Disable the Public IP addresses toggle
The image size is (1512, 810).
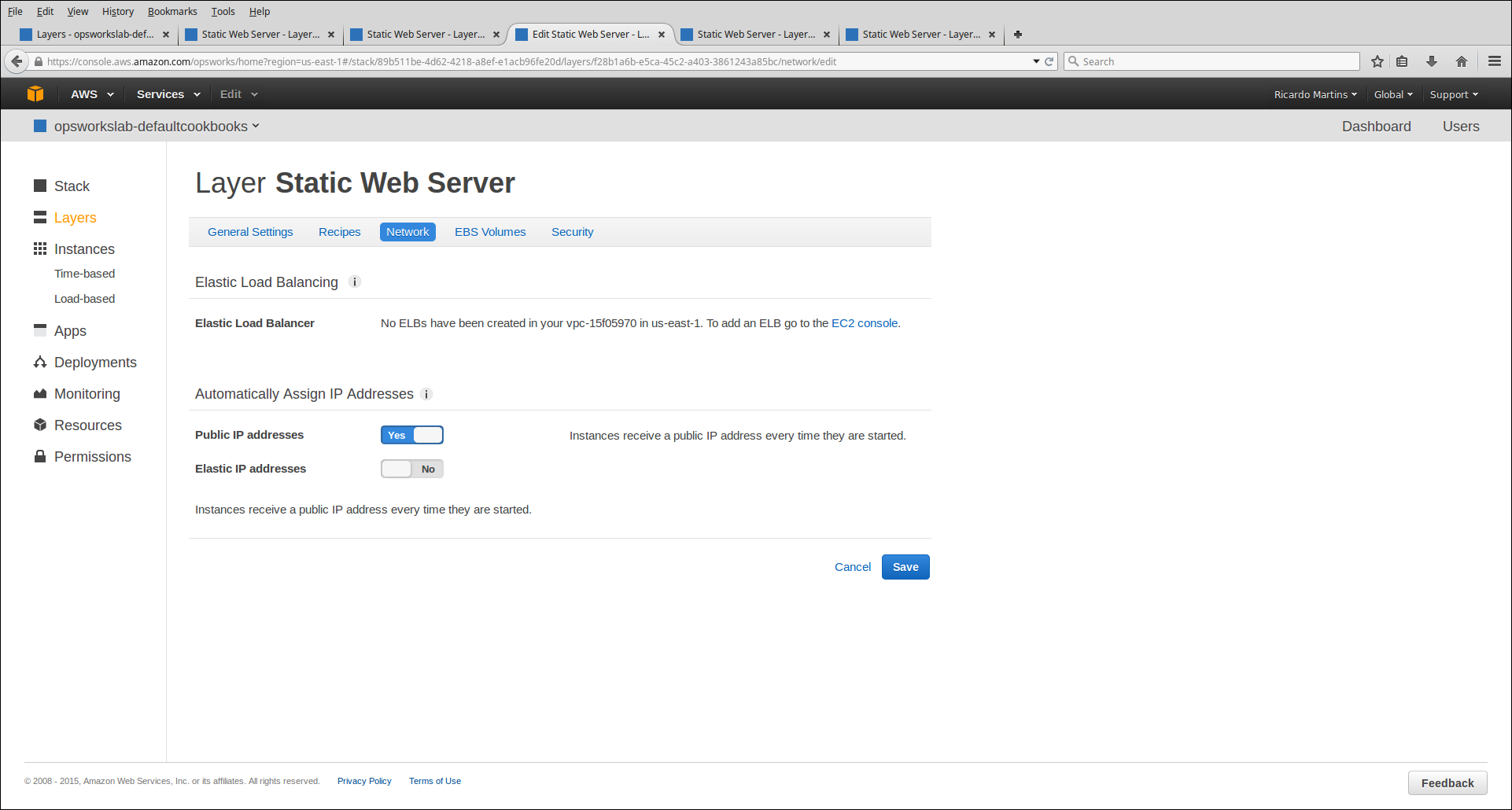[x=412, y=435]
